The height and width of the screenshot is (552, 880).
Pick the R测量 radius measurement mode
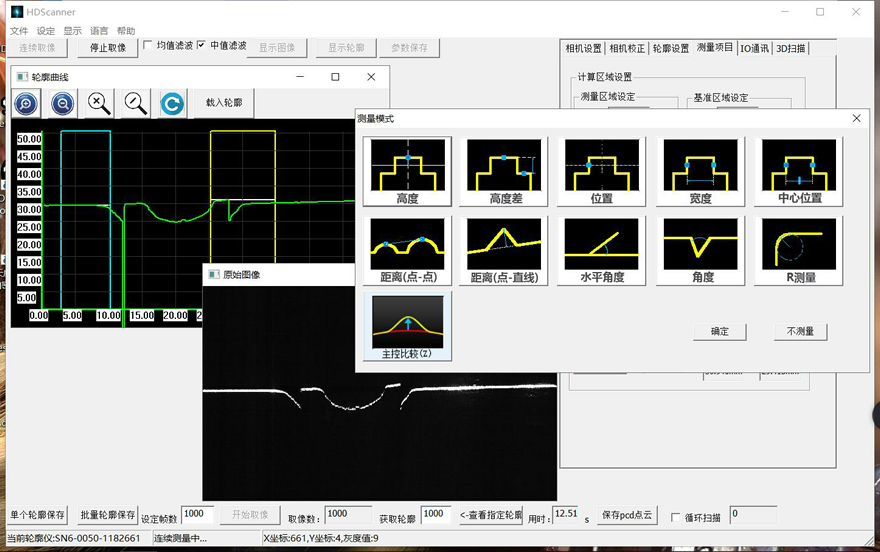(799, 251)
